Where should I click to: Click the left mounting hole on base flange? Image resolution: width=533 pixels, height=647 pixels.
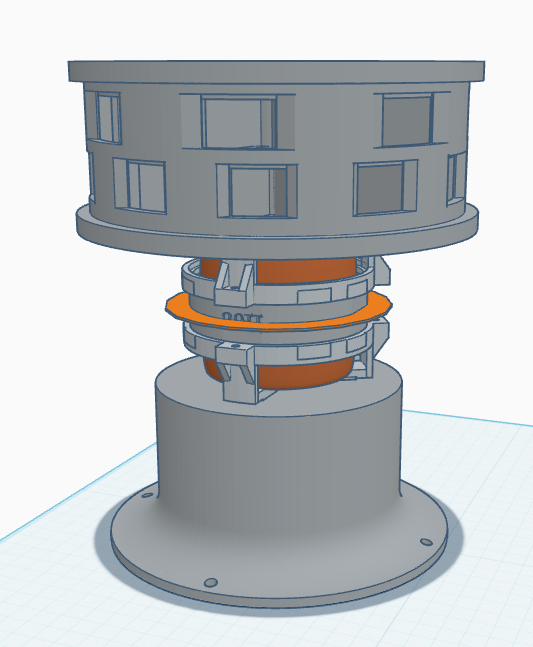coord(147,496)
